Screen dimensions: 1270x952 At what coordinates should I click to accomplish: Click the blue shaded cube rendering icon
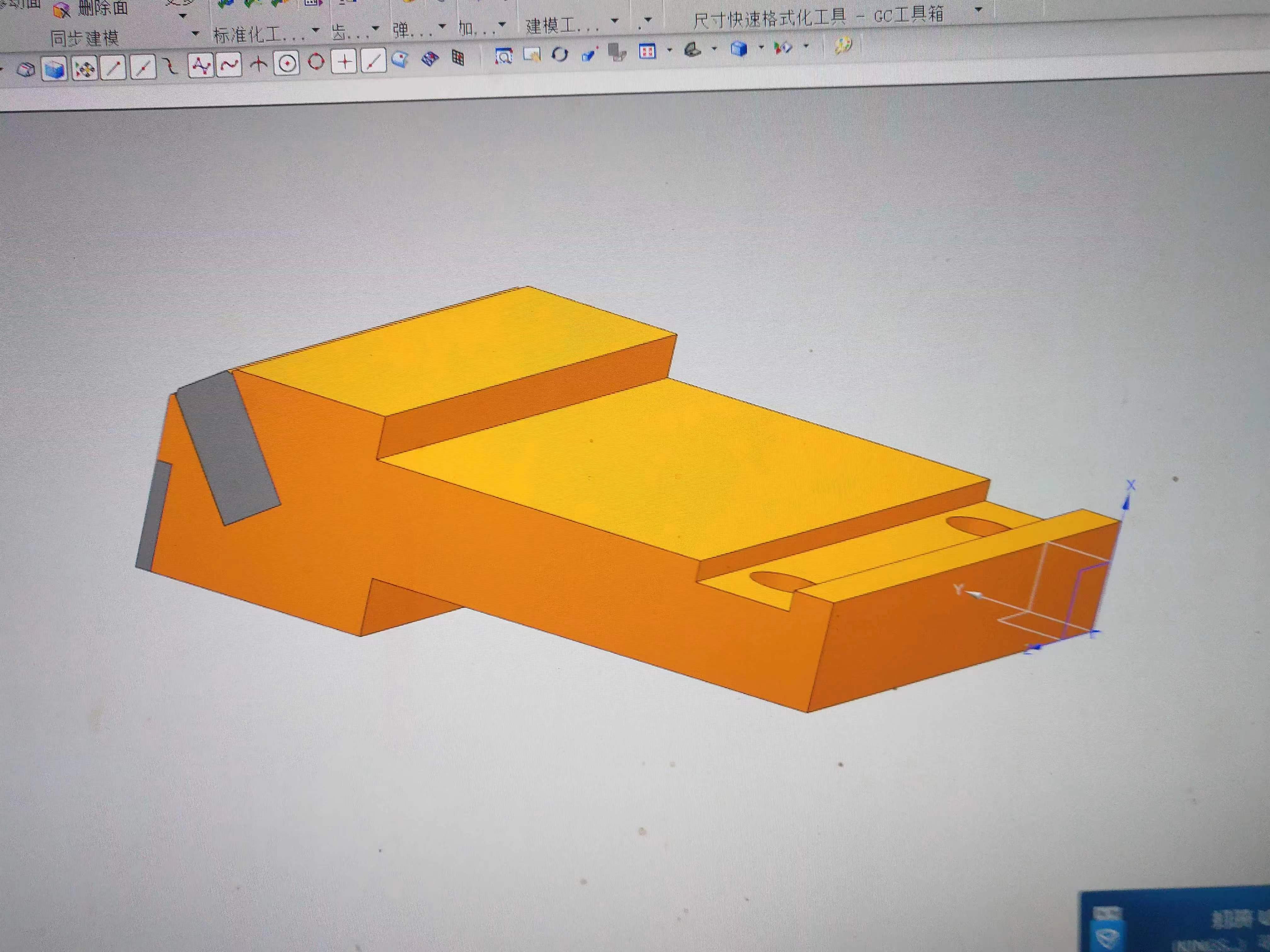tap(738, 49)
